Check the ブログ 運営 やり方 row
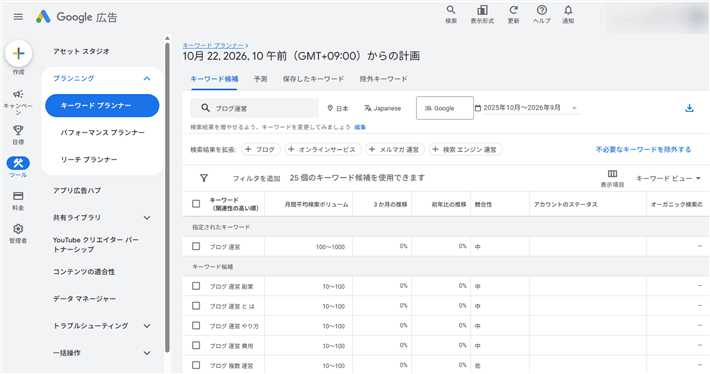Screen dimensions: 710x374 (196, 326)
